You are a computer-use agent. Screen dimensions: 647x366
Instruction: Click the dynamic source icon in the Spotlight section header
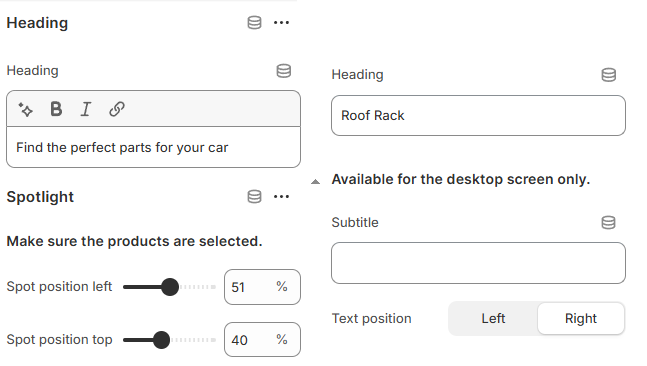[x=254, y=197]
